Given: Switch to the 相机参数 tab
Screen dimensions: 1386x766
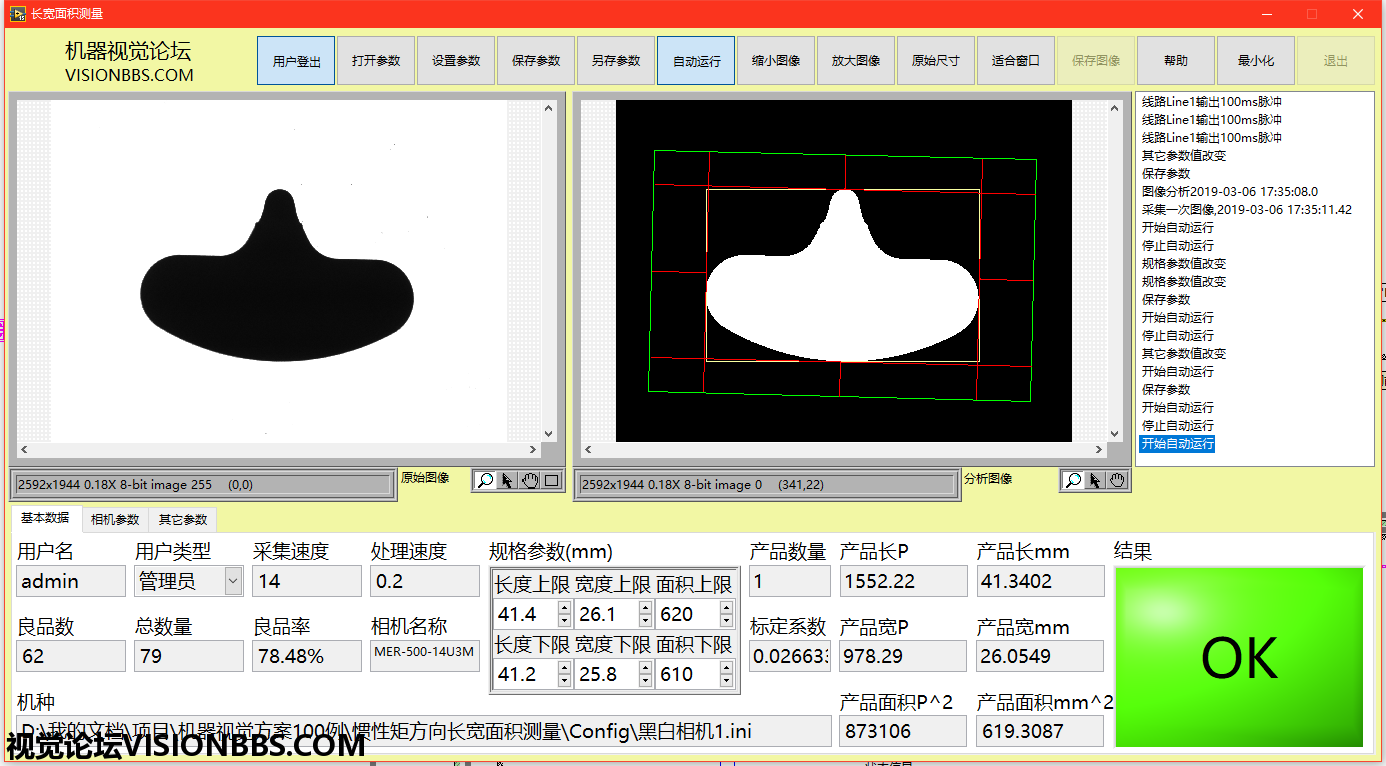Looking at the screenshot, I should [115, 519].
